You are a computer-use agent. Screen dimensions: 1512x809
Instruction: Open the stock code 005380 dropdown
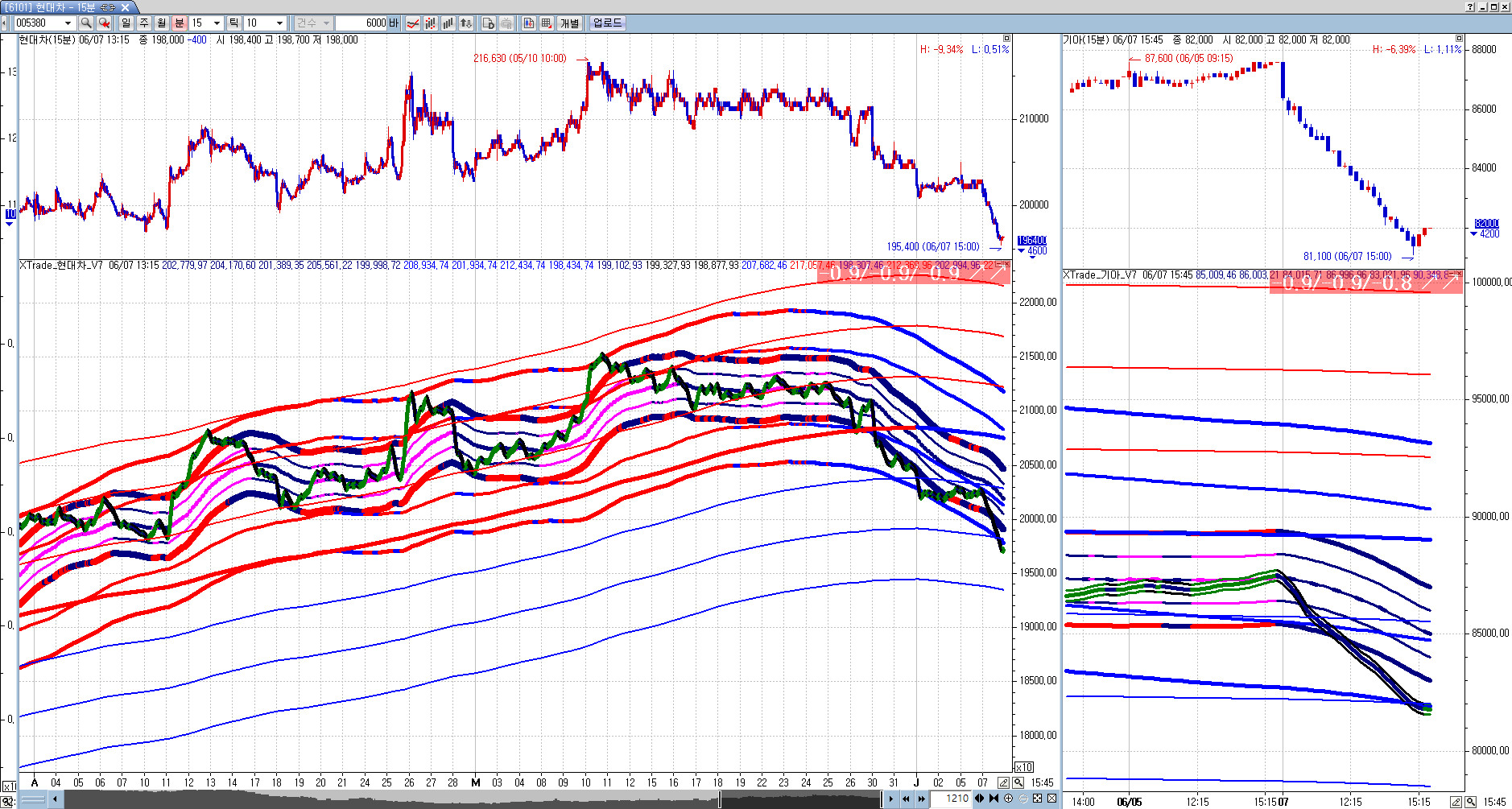(x=68, y=23)
